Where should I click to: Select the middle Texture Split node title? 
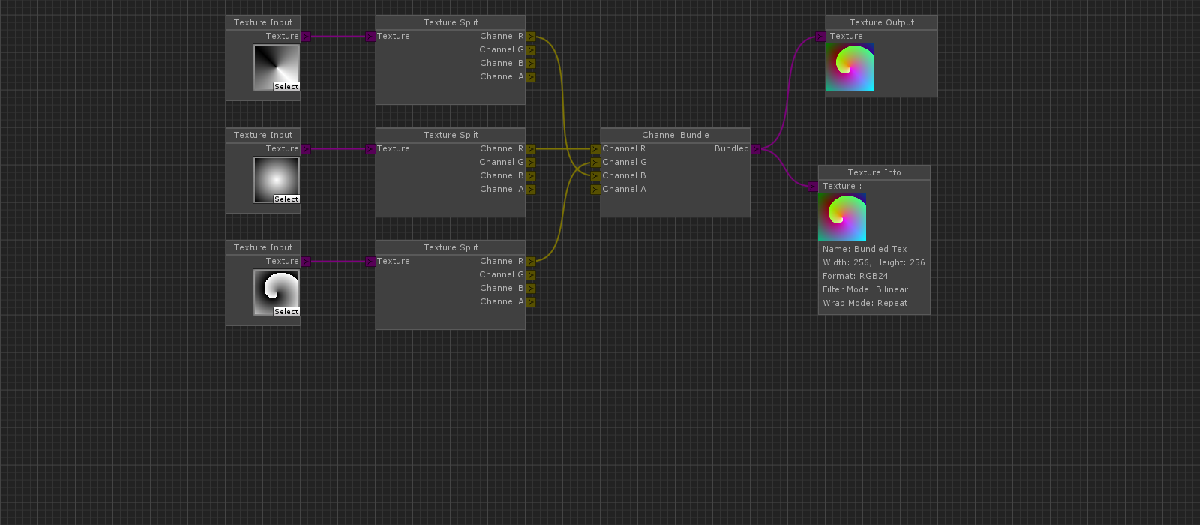pyautogui.click(x=451, y=134)
